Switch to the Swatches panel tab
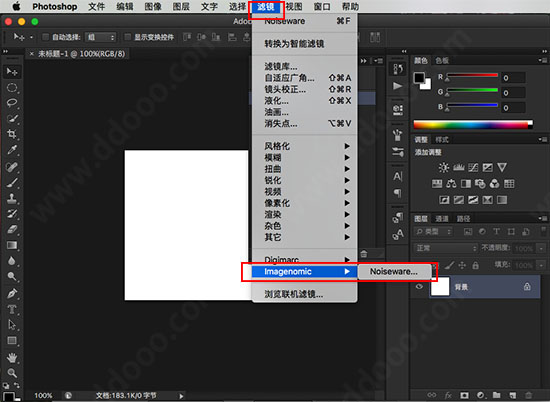 [x=442, y=60]
